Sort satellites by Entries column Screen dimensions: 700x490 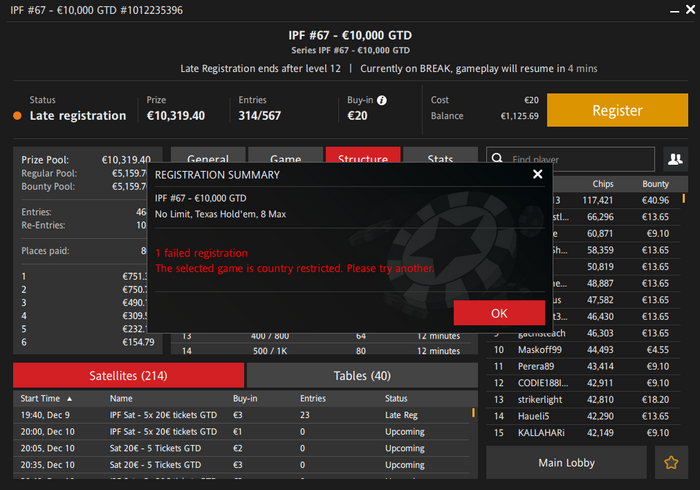coord(312,399)
